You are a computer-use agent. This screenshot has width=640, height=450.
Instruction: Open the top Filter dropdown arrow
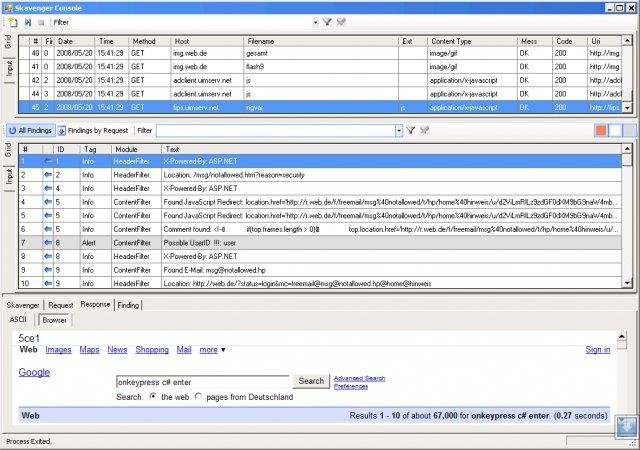pyautogui.click(x=316, y=22)
